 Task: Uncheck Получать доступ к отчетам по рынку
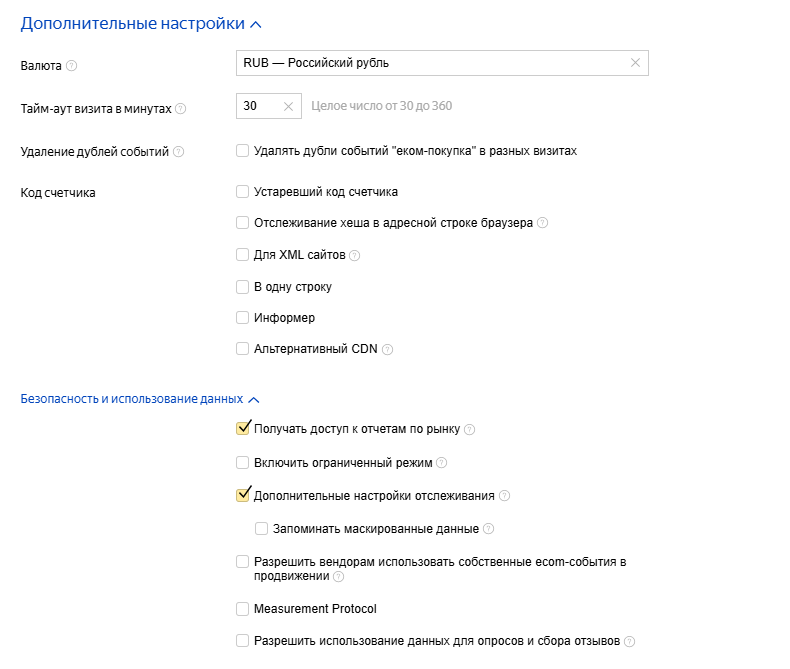(x=242, y=429)
